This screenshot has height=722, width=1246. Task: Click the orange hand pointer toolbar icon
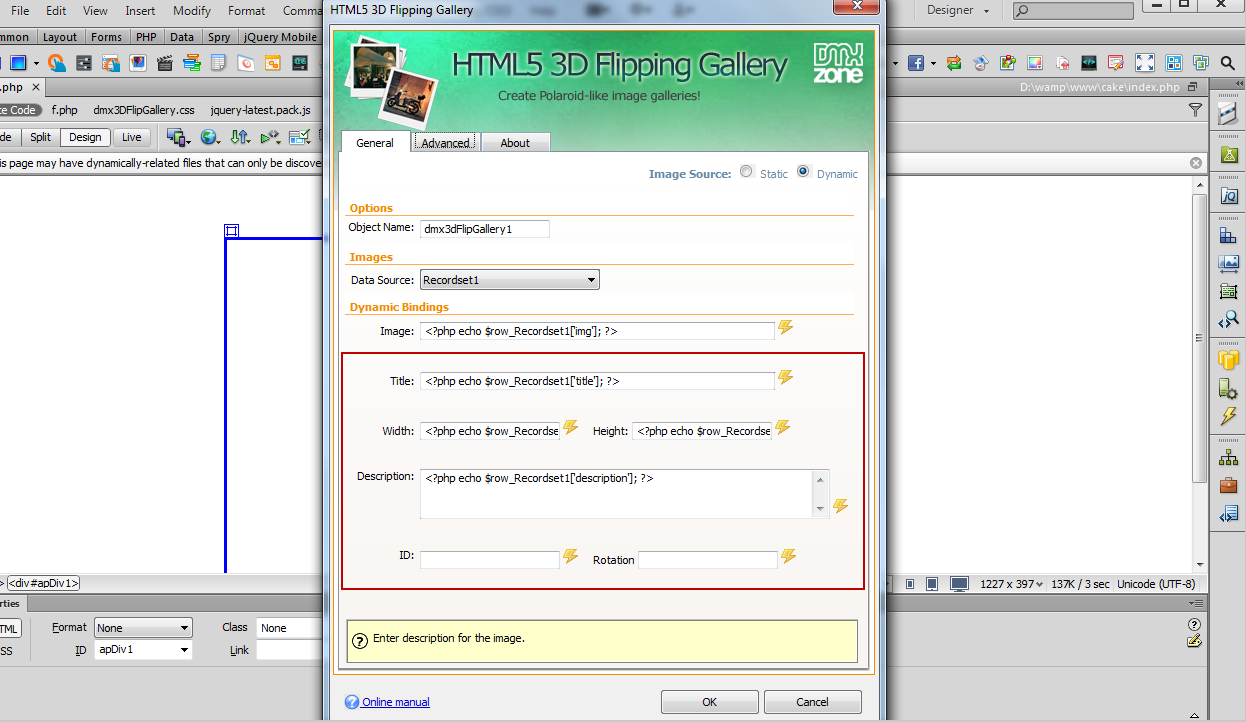pos(57,63)
